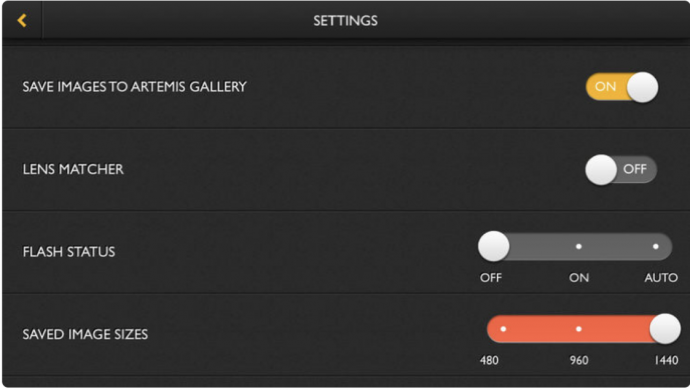Set Saved Image Sizes slider to 480 dot
The height and width of the screenshot is (390, 690).
pyautogui.click(x=503, y=329)
